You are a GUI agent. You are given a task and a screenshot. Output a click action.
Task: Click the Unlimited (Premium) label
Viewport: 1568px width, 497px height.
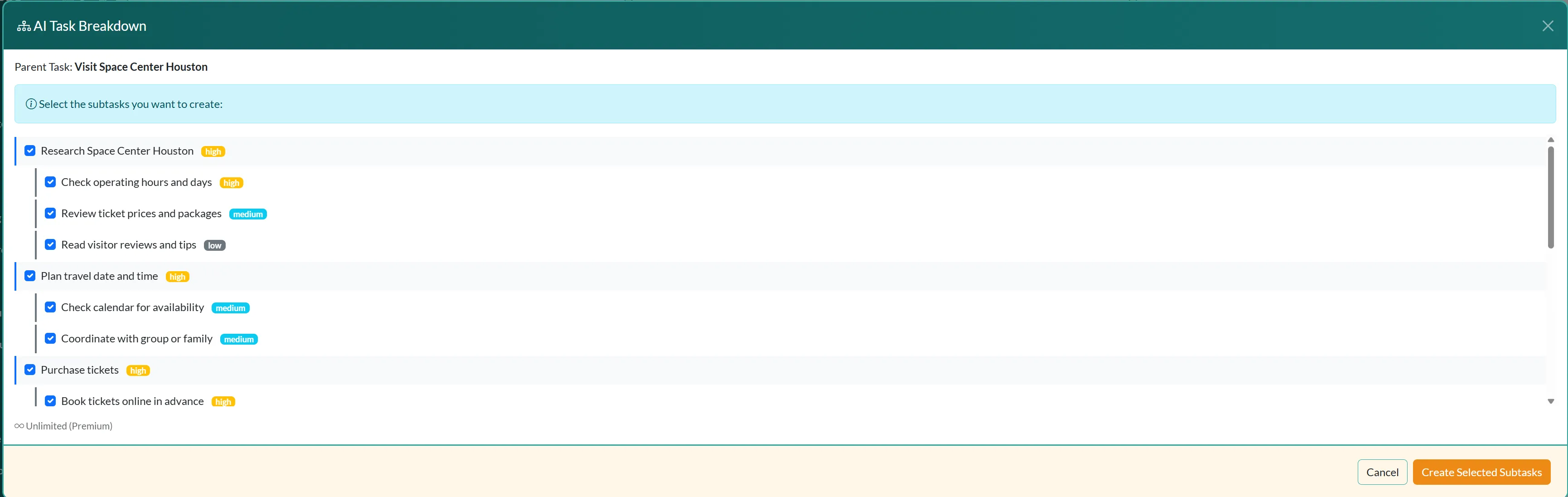[x=69, y=426]
